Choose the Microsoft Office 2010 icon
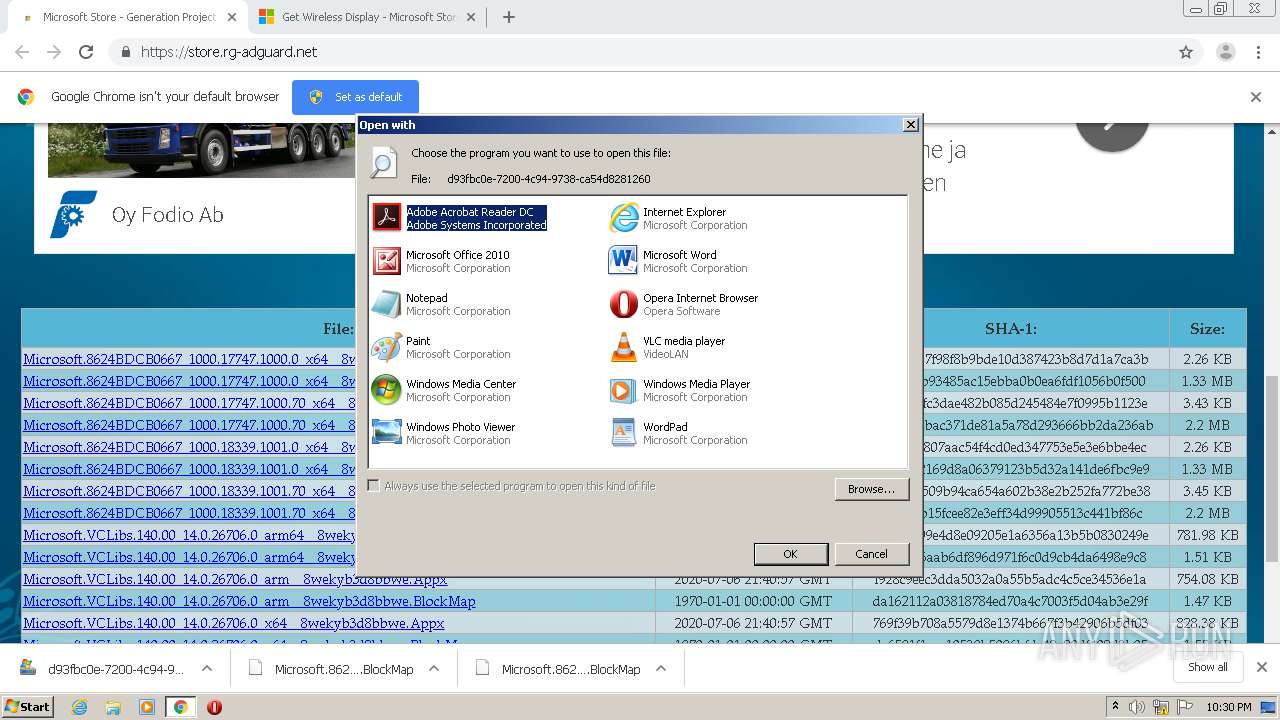 [x=387, y=261]
